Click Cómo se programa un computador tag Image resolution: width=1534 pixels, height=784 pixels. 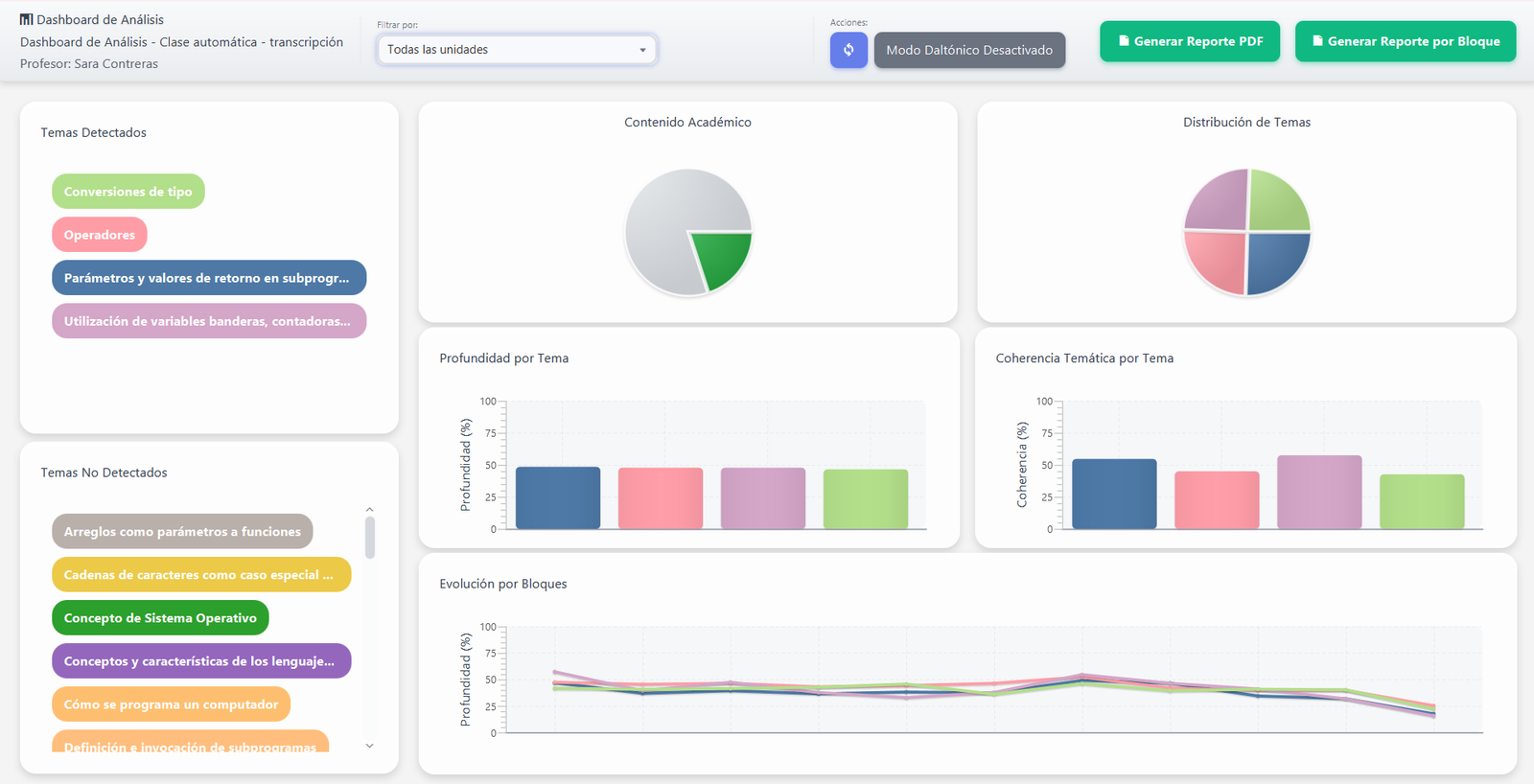coord(171,703)
